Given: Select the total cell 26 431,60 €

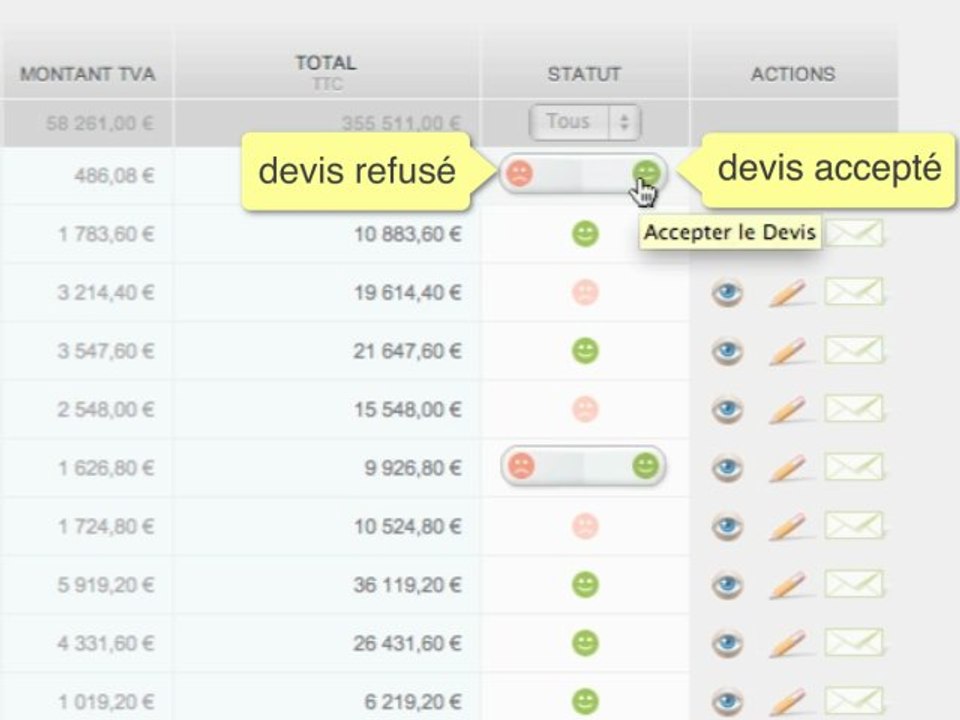Looking at the screenshot, I should (x=408, y=643).
